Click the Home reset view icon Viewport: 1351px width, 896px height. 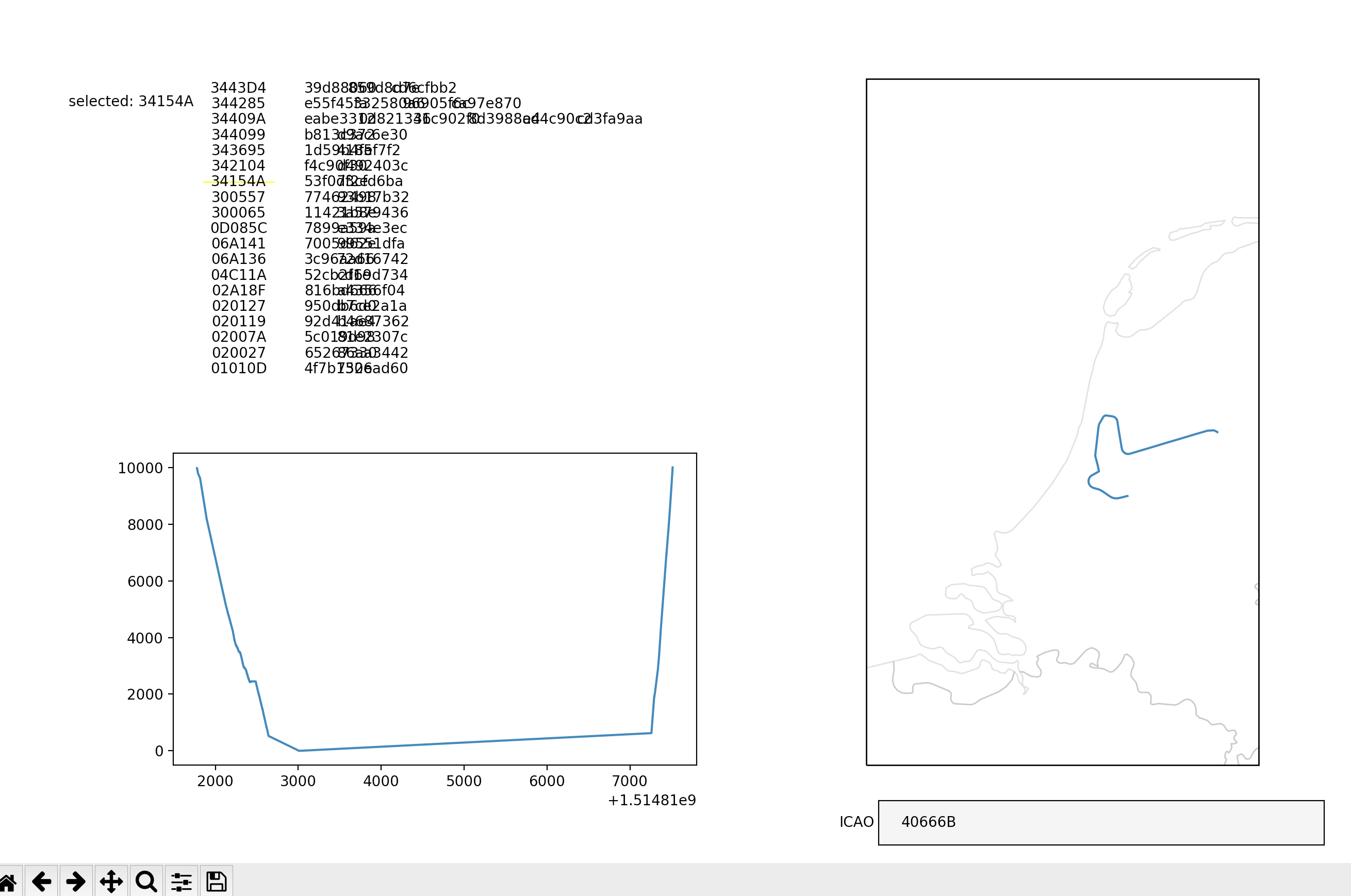8,881
